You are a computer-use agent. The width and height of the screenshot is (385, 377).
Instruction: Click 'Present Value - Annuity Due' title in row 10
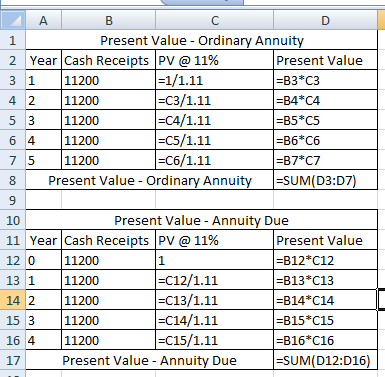click(x=202, y=220)
